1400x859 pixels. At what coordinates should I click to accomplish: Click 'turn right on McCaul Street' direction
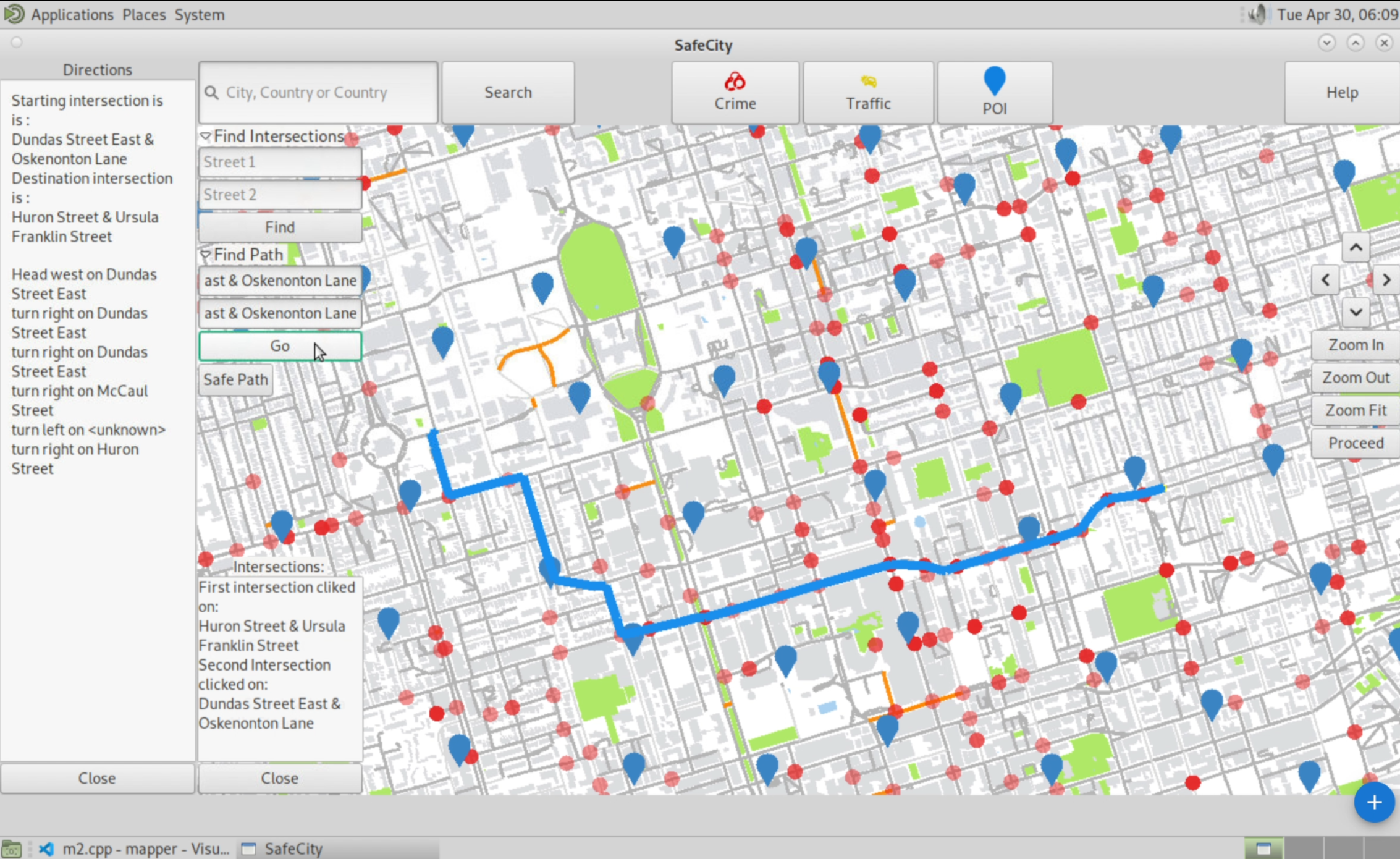(x=79, y=400)
